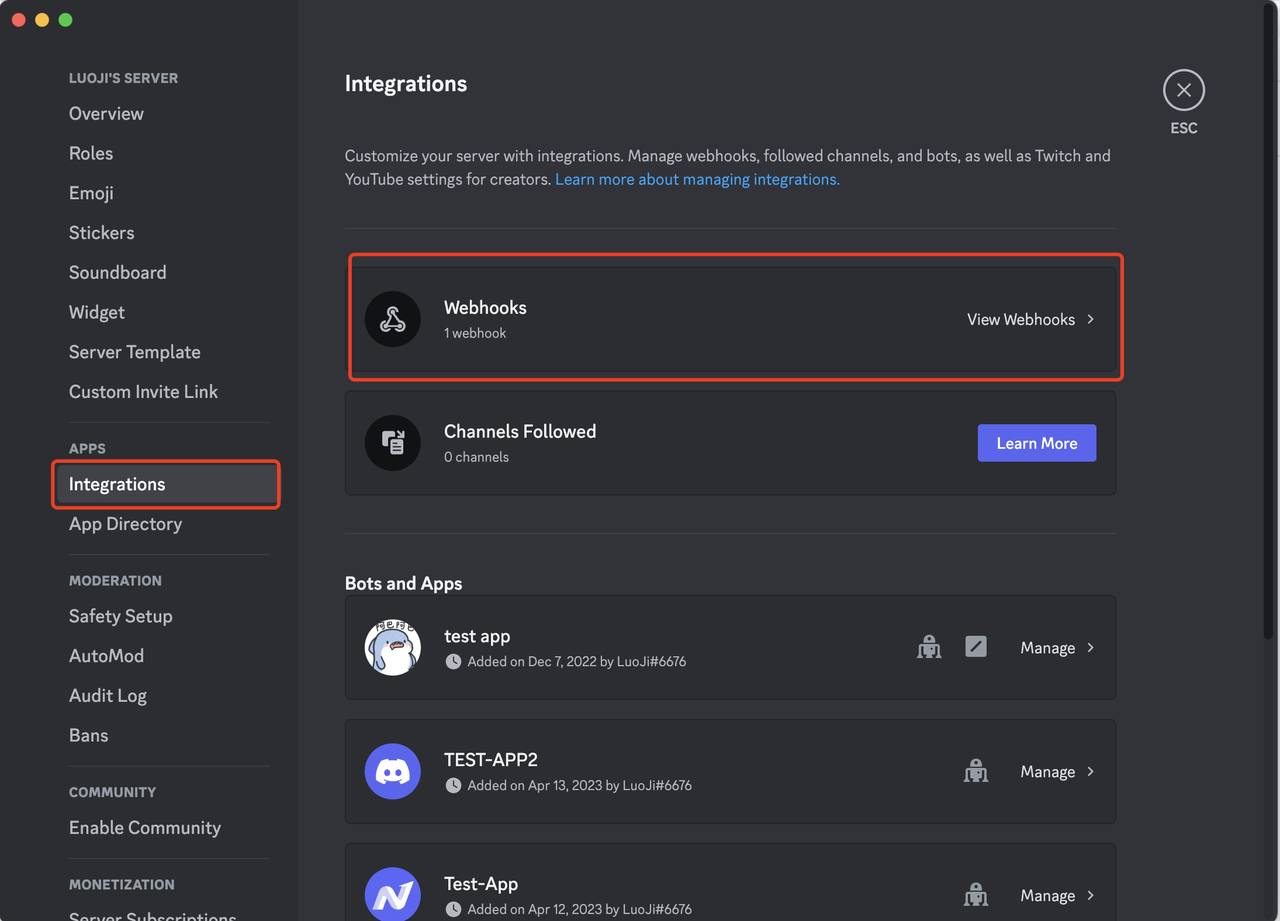Screen dimensions: 1280x921
Task: Click the 'Bots and Apps' heading
Action: (x=404, y=583)
